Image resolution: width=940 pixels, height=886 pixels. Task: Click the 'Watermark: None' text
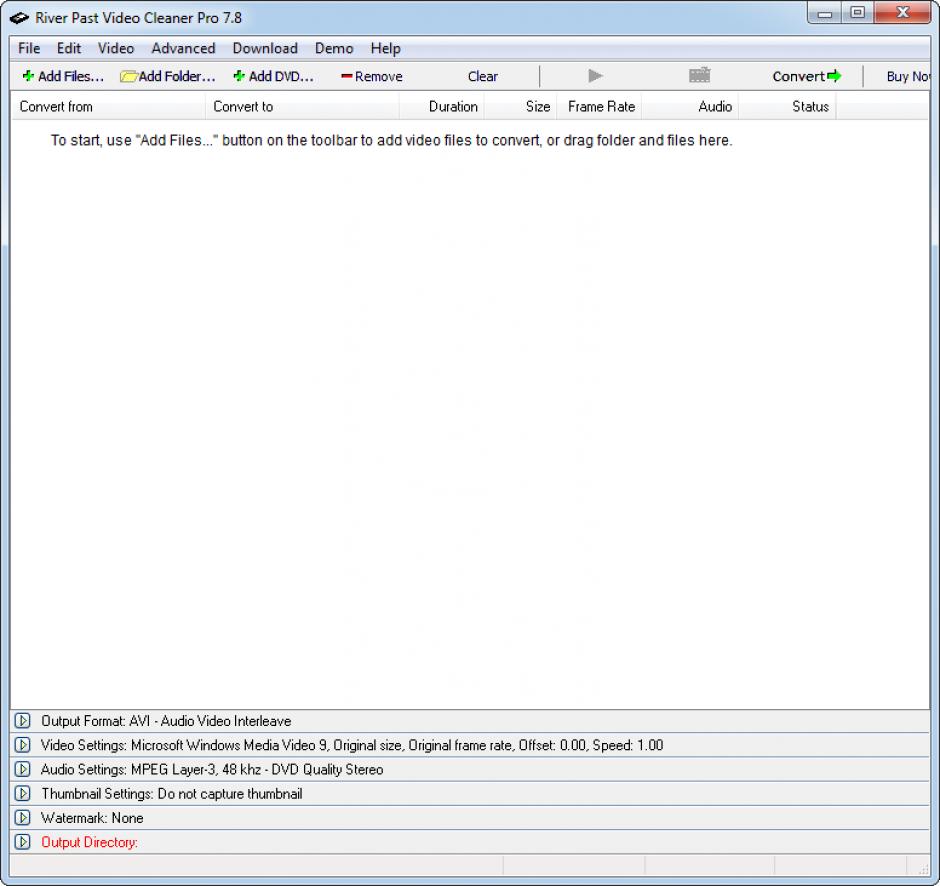click(x=92, y=818)
